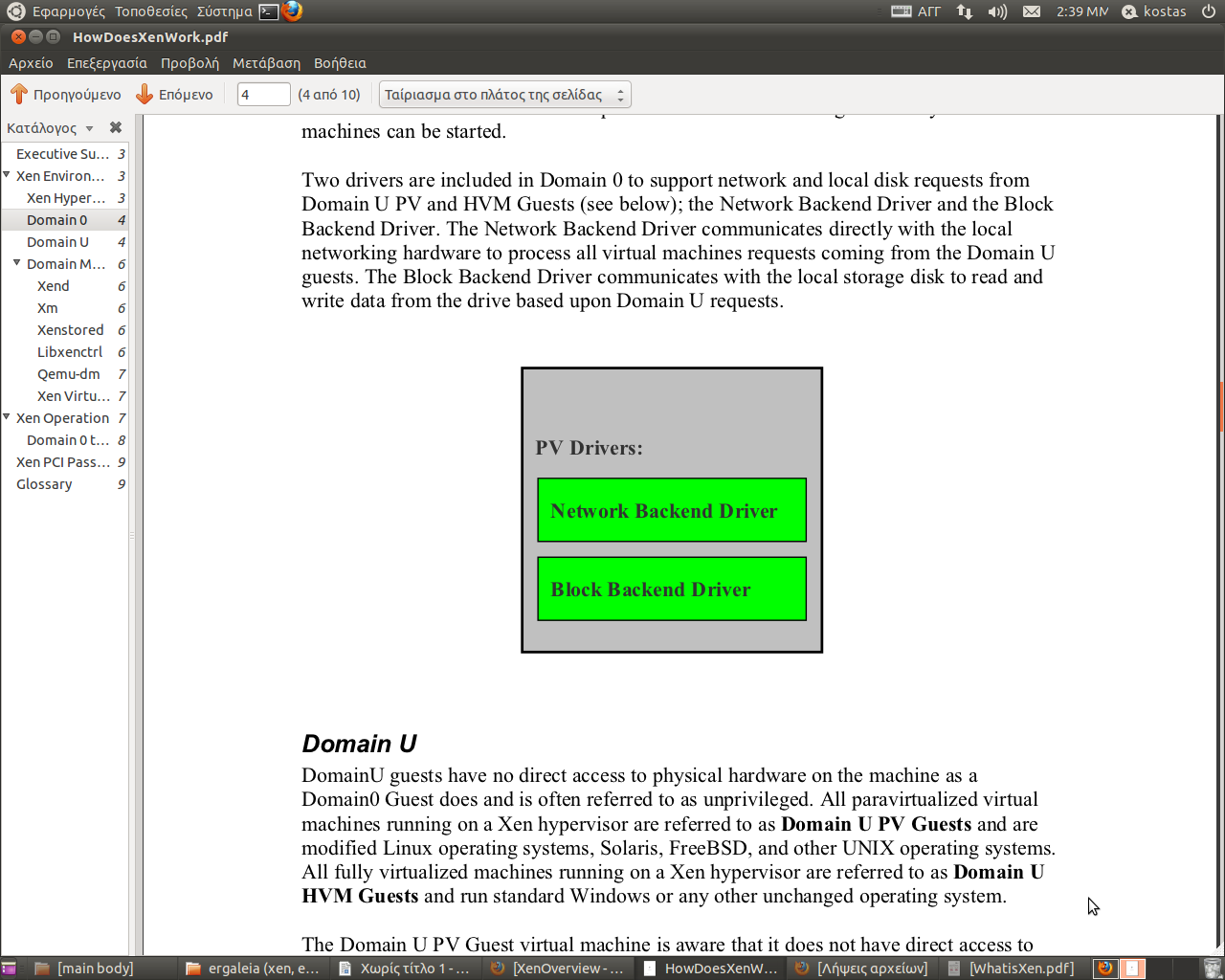The image size is (1225, 980).
Task: Collapse the Xen Environ... tree node
Action: (8, 175)
